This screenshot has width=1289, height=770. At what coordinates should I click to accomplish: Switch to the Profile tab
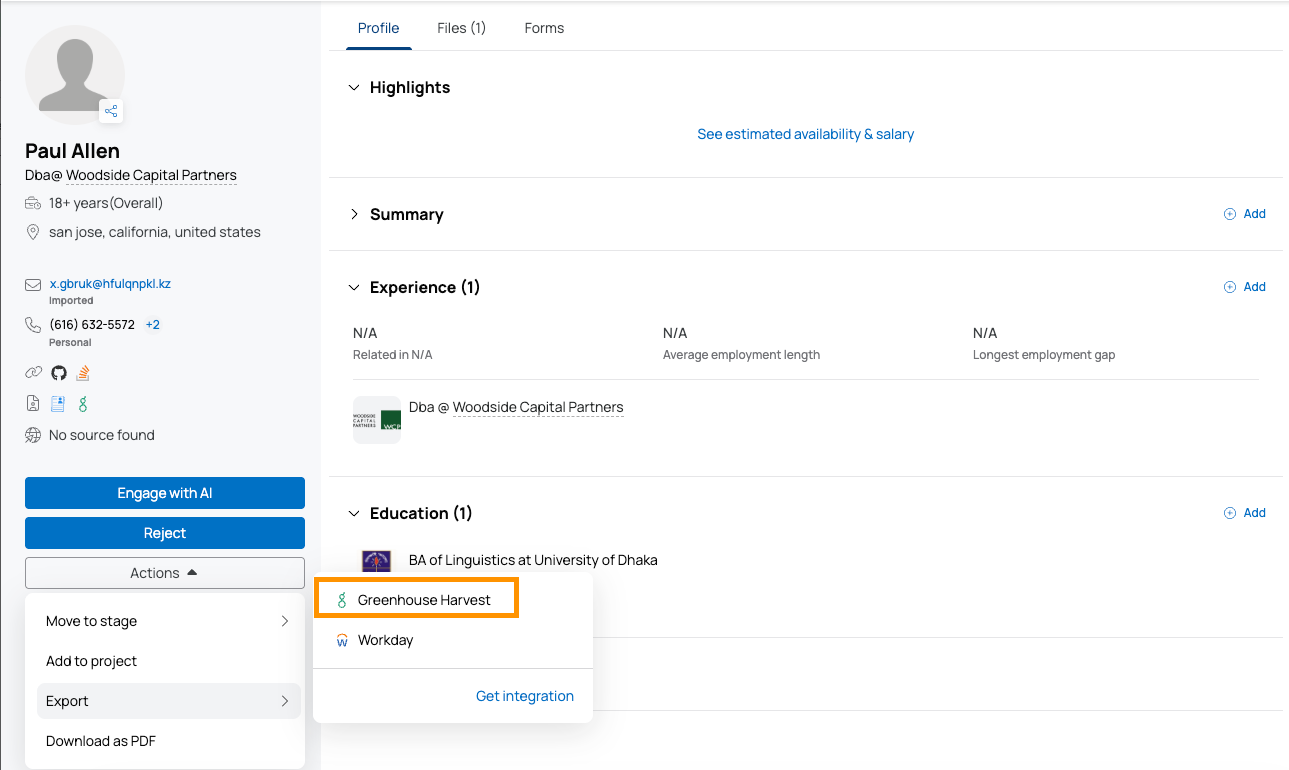coord(379,28)
